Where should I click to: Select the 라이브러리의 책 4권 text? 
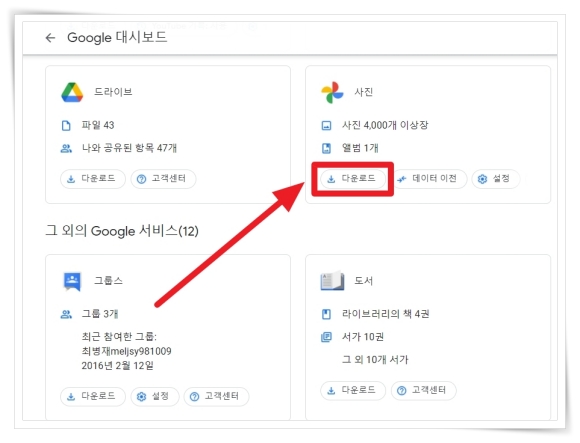[x=385, y=314]
